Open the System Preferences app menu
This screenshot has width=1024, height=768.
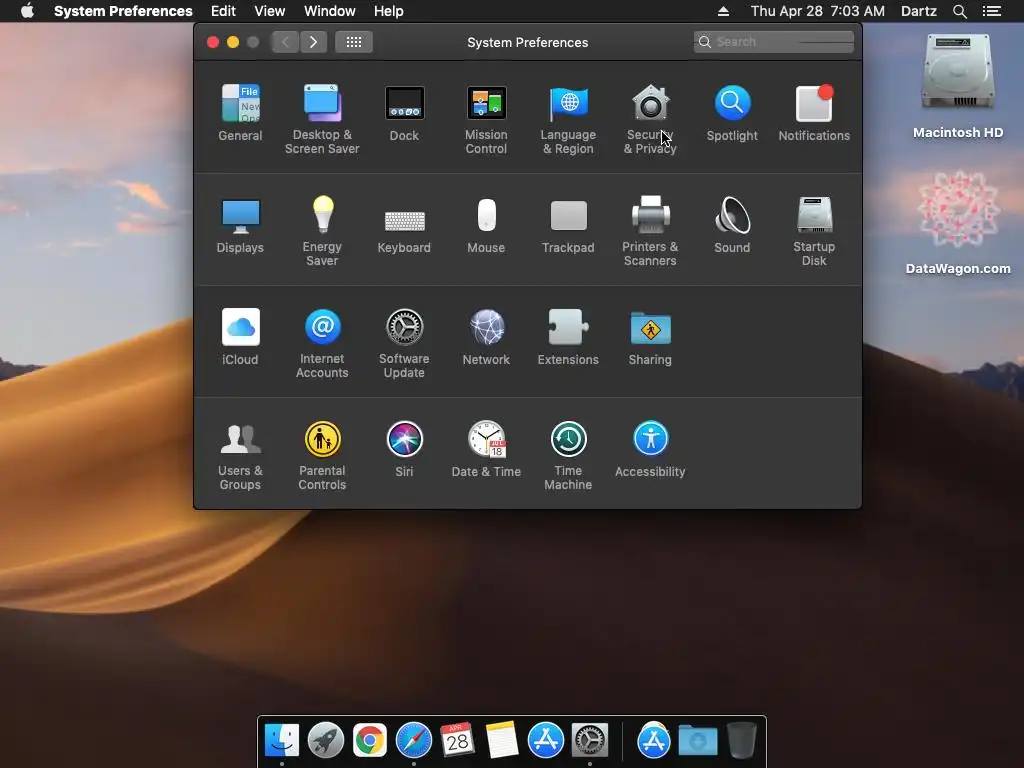tap(123, 11)
